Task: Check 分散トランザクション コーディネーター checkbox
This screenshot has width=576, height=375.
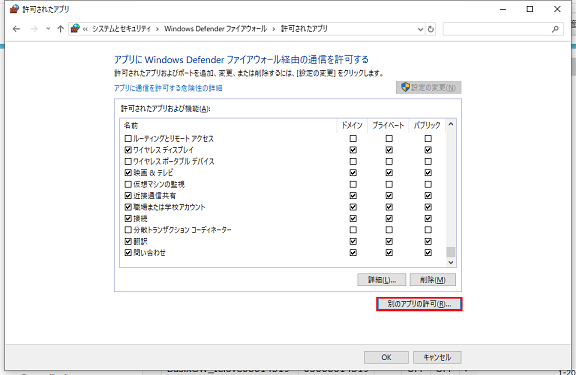Action: click(128, 230)
